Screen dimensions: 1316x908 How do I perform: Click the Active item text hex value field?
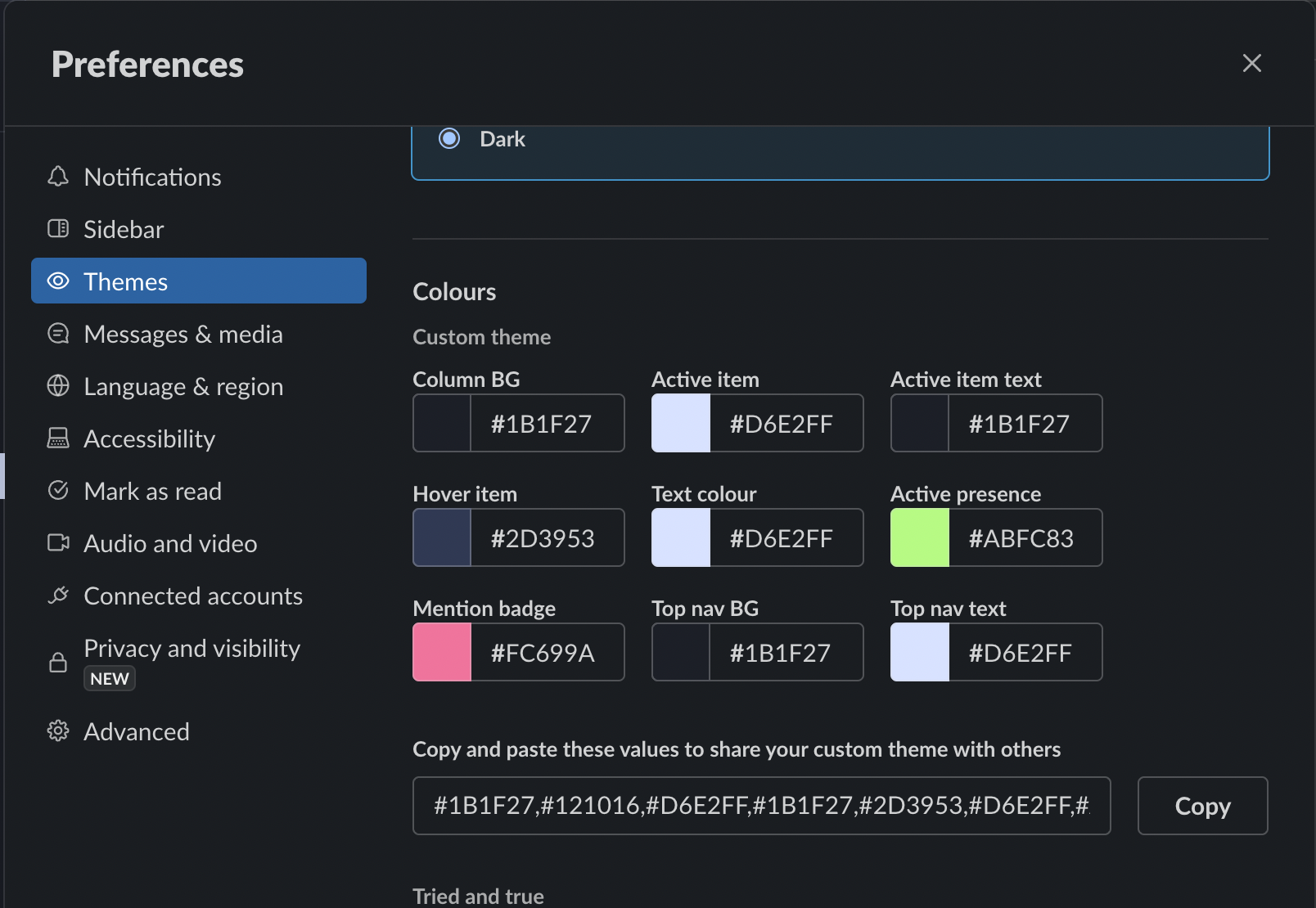click(x=1025, y=423)
